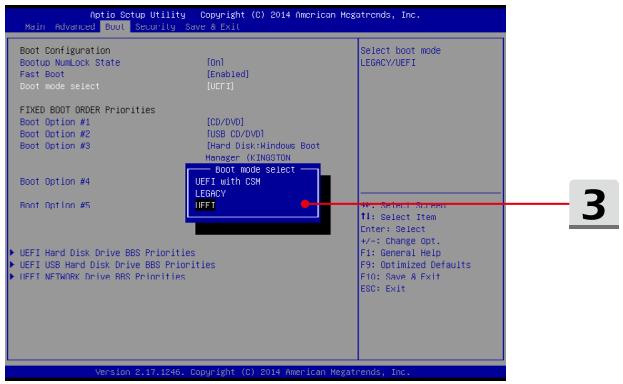Click the Boot mode select popup title
This screenshot has width=623, height=384.
[255, 170]
